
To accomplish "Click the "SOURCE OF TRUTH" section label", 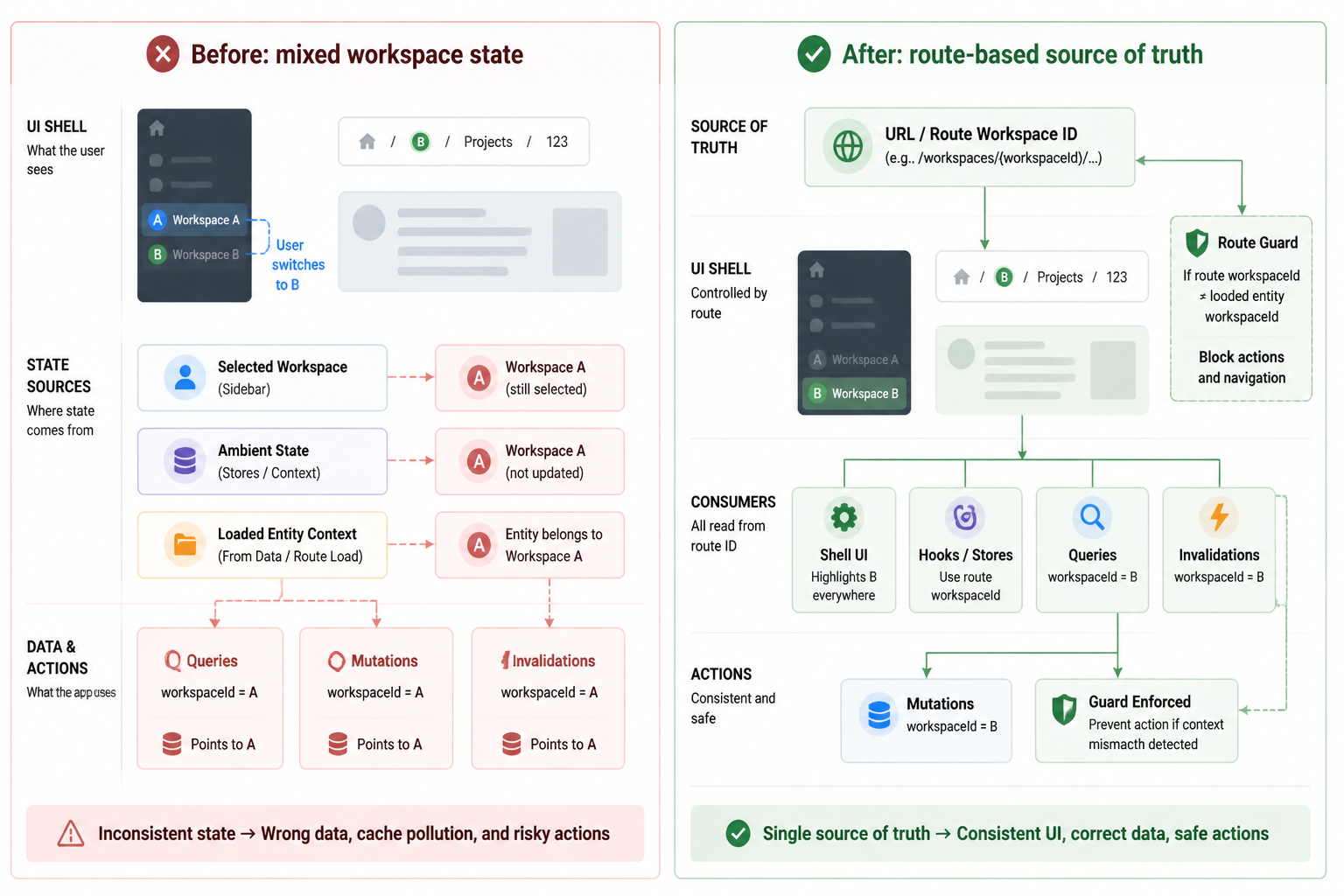I will coord(729,136).
